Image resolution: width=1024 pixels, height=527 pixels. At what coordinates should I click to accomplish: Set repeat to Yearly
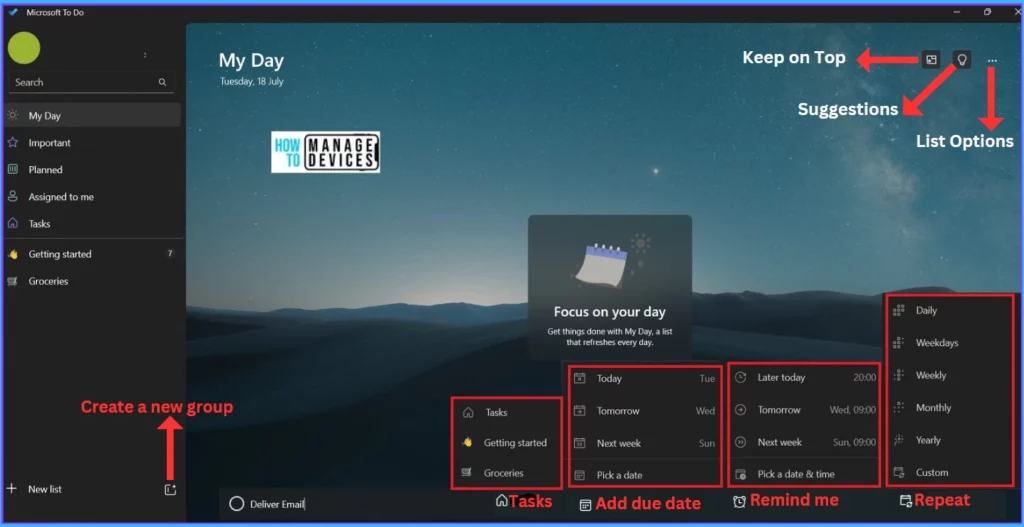point(950,440)
